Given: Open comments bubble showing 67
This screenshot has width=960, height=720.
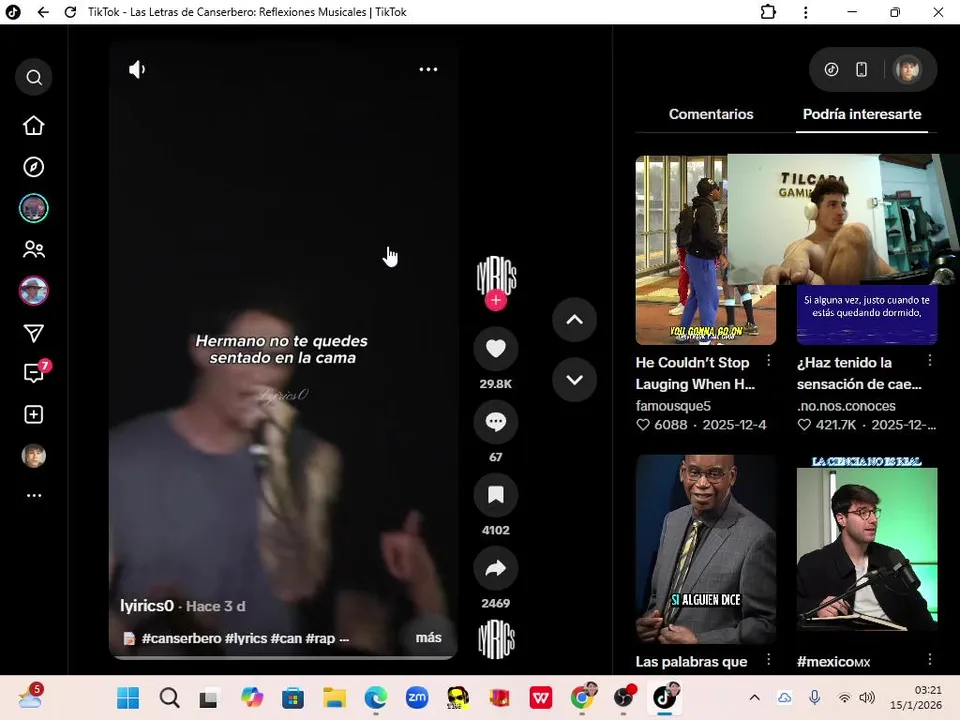Looking at the screenshot, I should (496, 422).
